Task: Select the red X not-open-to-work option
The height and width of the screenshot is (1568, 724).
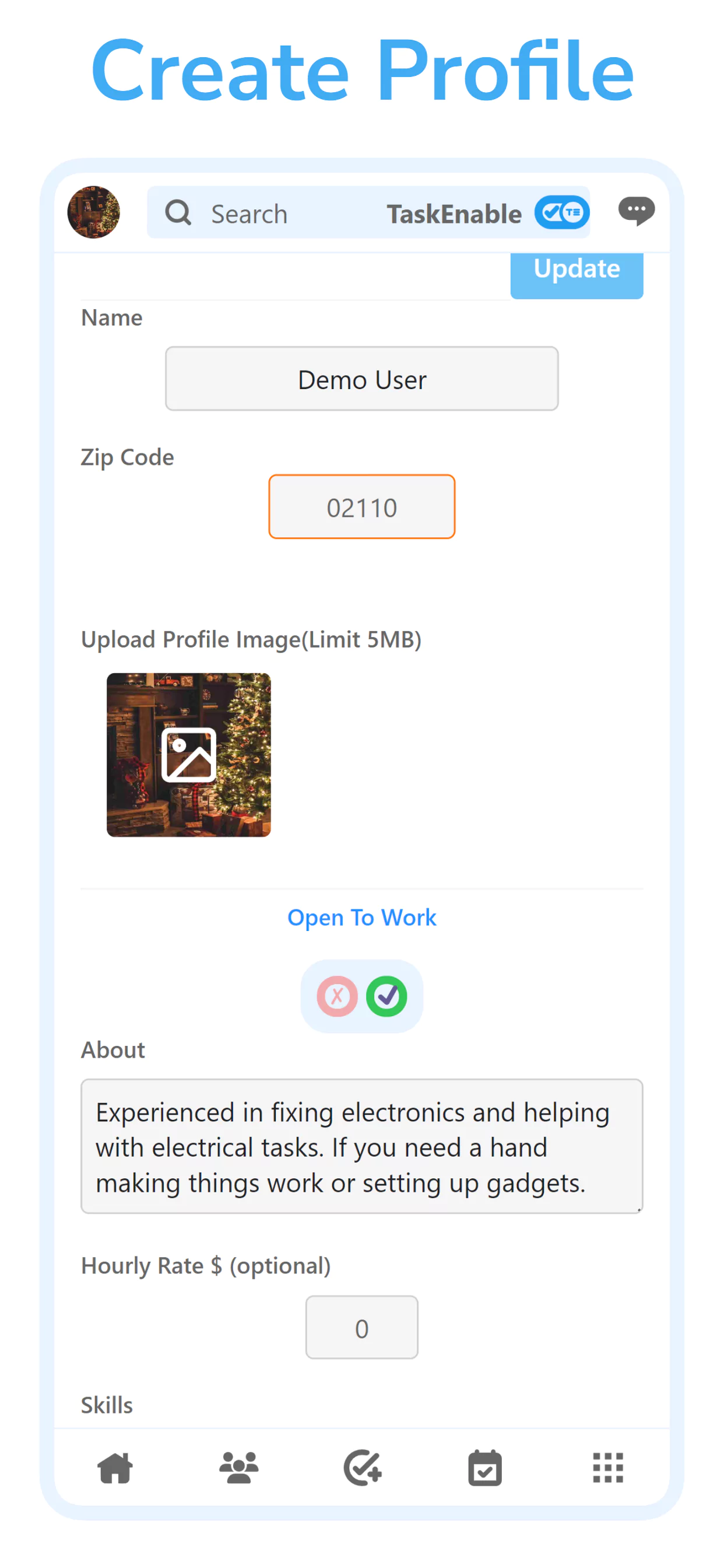Action: pyautogui.click(x=337, y=996)
